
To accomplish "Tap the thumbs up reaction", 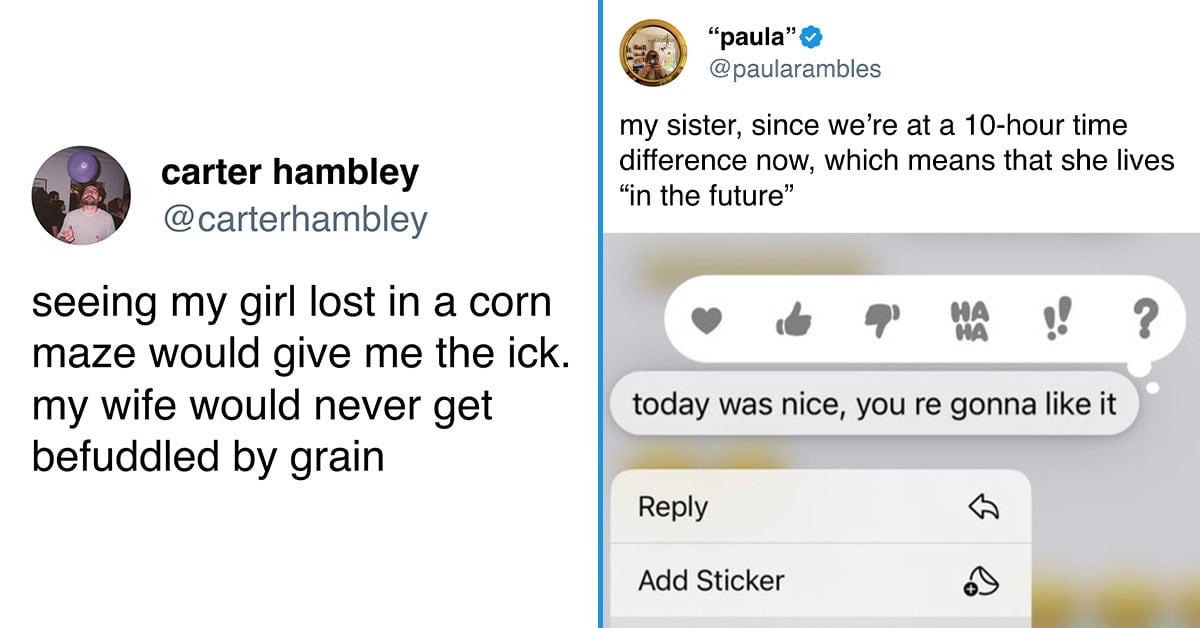I will [794, 322].
